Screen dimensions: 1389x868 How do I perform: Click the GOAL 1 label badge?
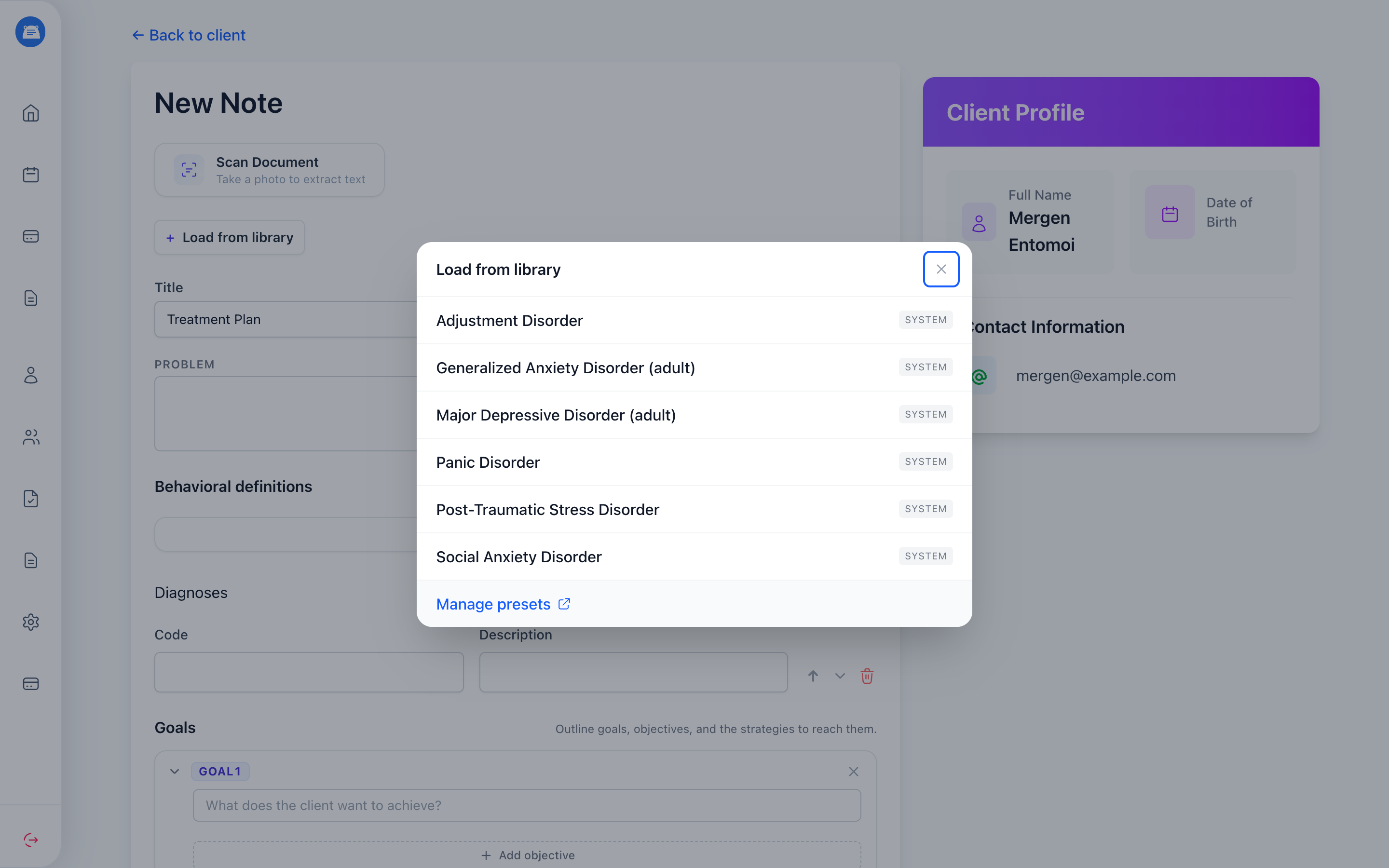220,772
